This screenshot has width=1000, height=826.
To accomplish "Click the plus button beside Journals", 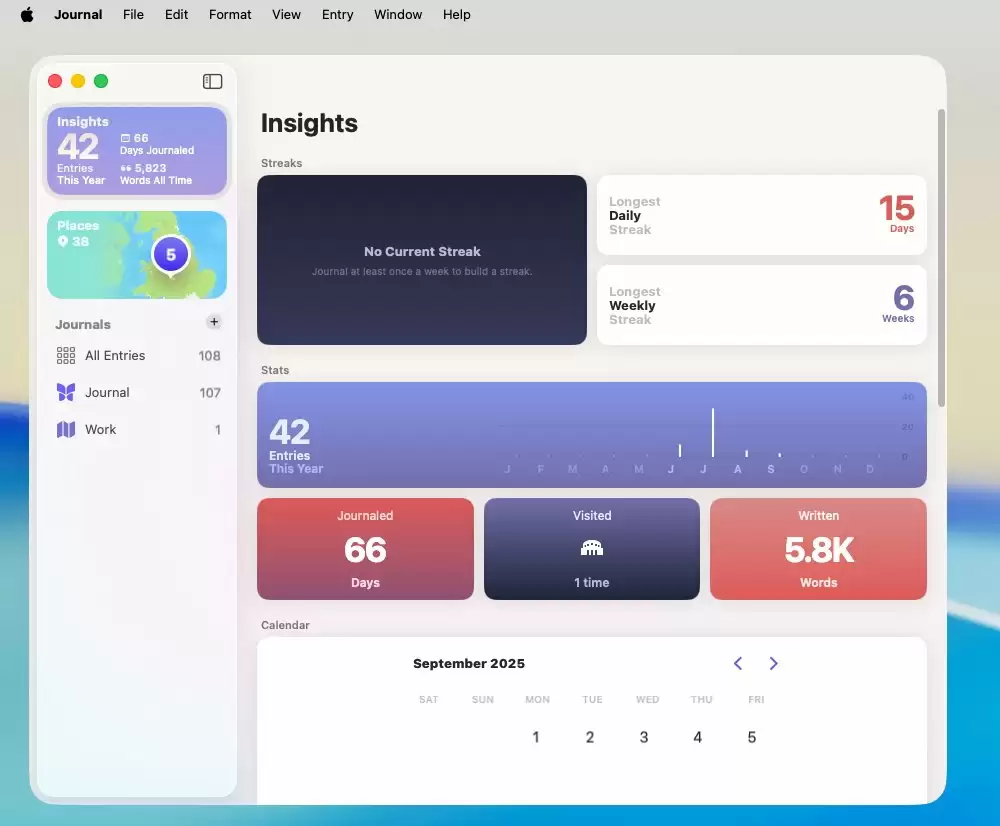I will (214, 322).
